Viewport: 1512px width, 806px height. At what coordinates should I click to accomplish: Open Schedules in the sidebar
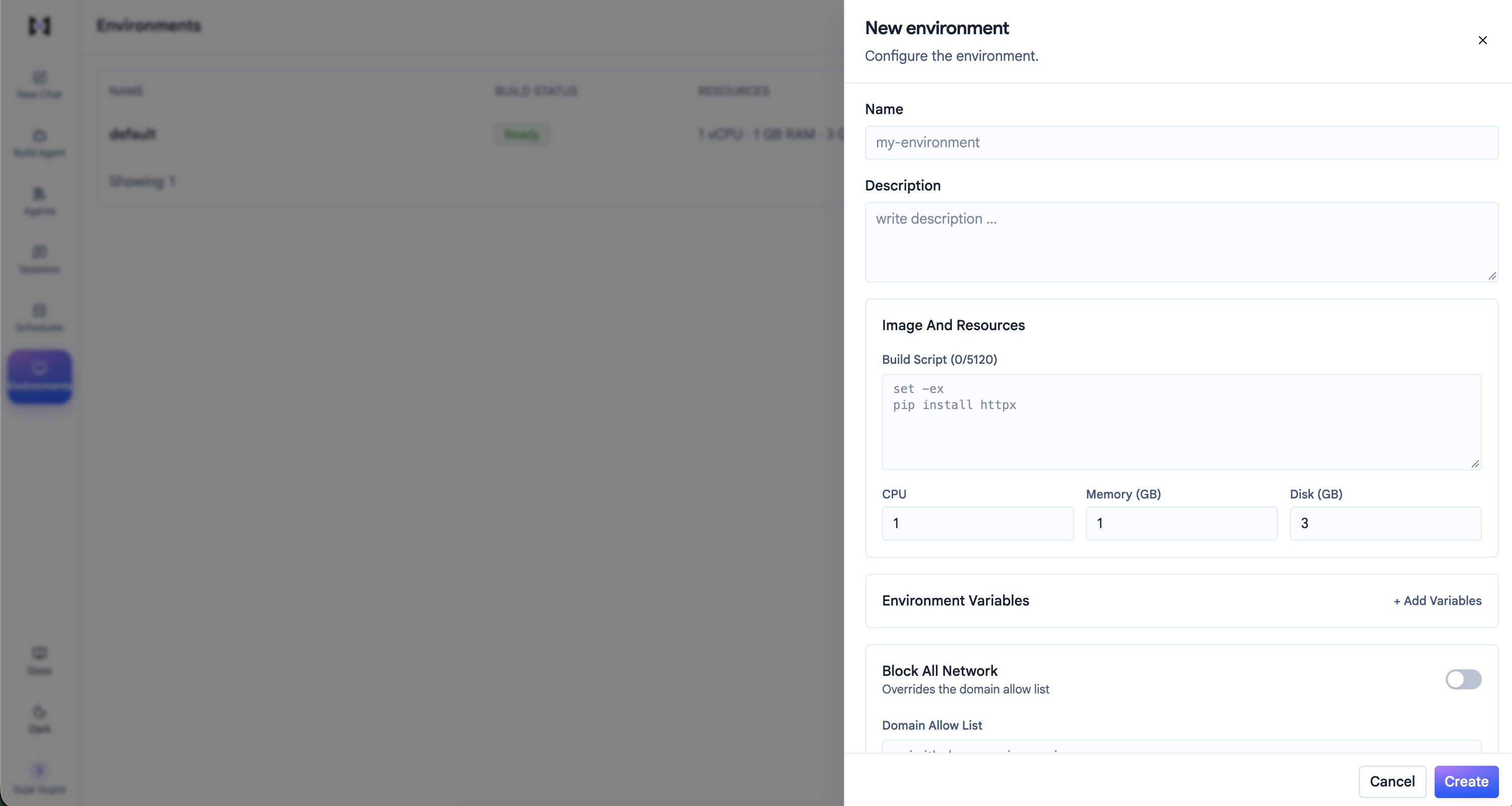point(39,318)
